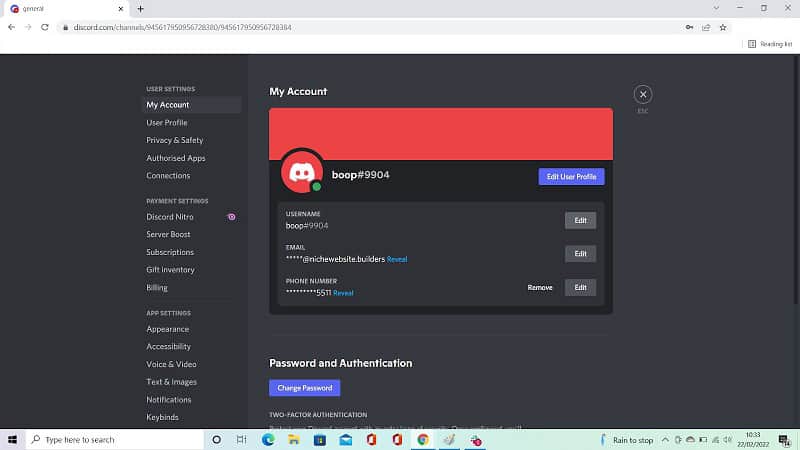Open Microsoft Store from the taskbar

pos(319,439)
